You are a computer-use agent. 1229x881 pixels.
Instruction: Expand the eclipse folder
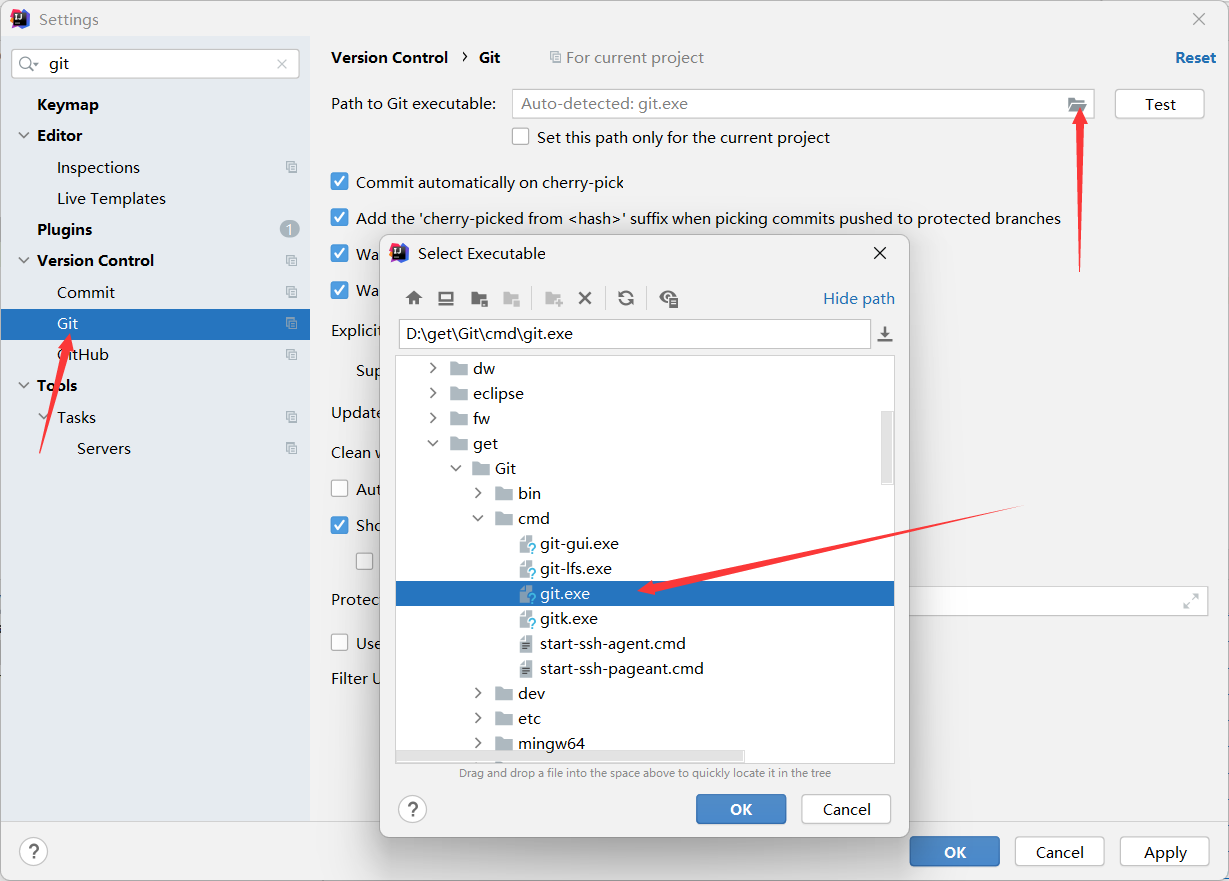click(x=433, y=393)
